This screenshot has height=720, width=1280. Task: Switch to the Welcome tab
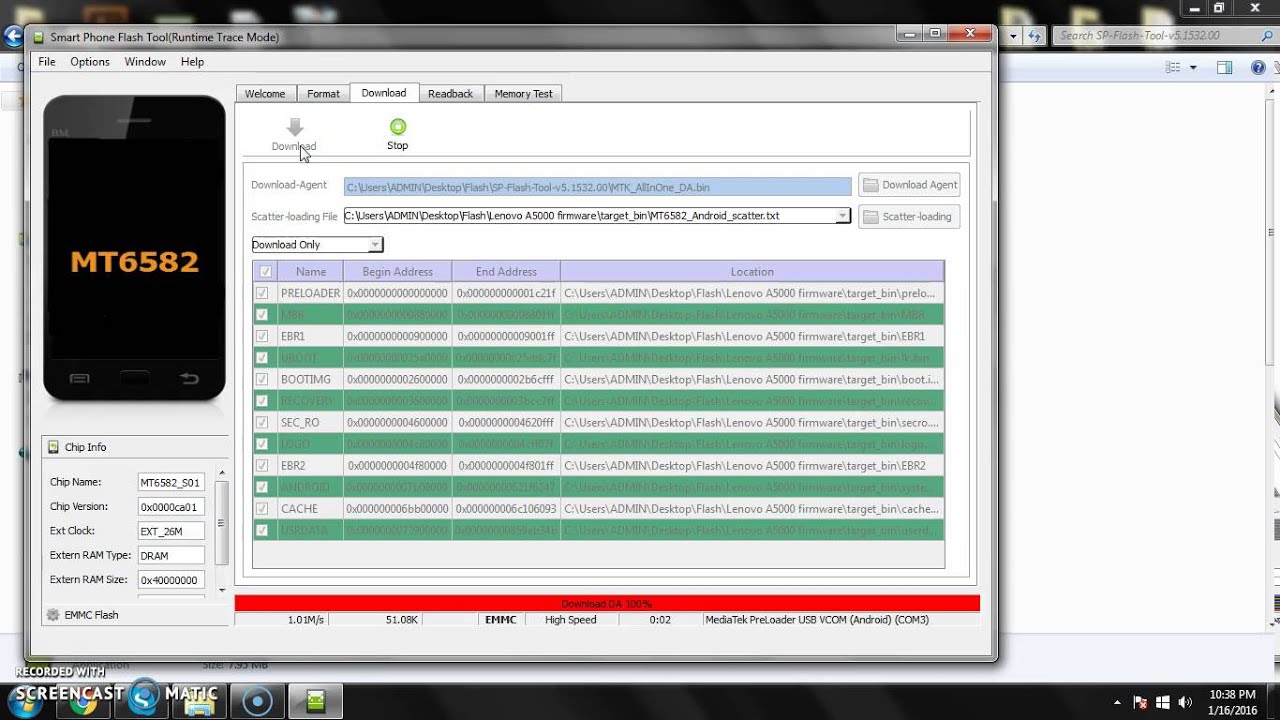click(265, 93)
